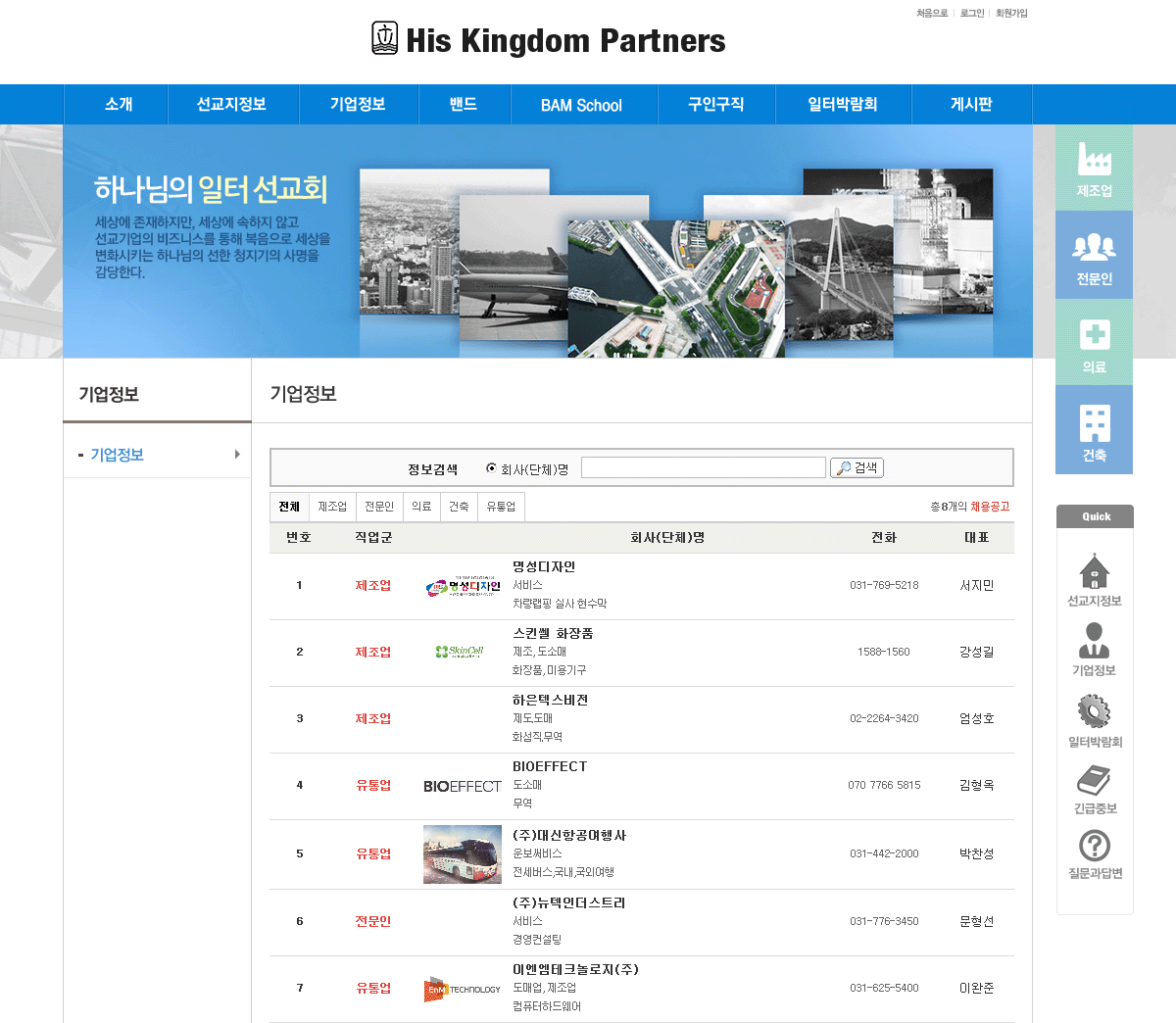The width and height of the screenshot is (1176, 1023).
Task: Click the 로그인 link
Action: 972,13
